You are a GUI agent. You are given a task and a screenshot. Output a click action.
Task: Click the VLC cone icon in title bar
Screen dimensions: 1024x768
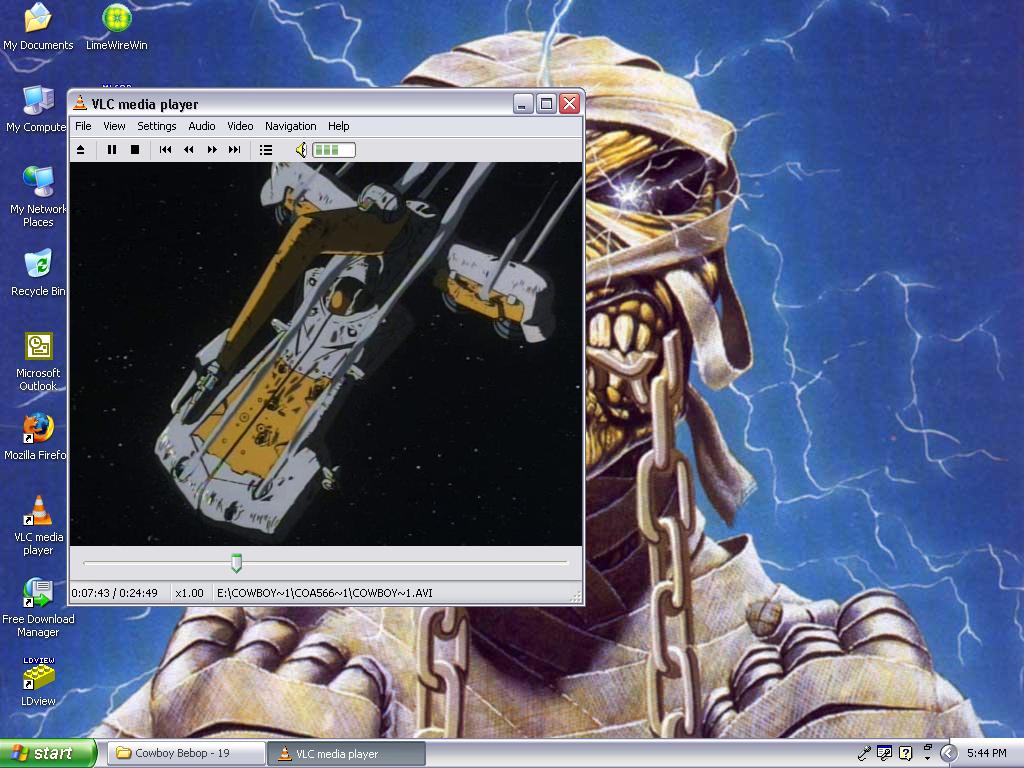click(x=80, y=103)
